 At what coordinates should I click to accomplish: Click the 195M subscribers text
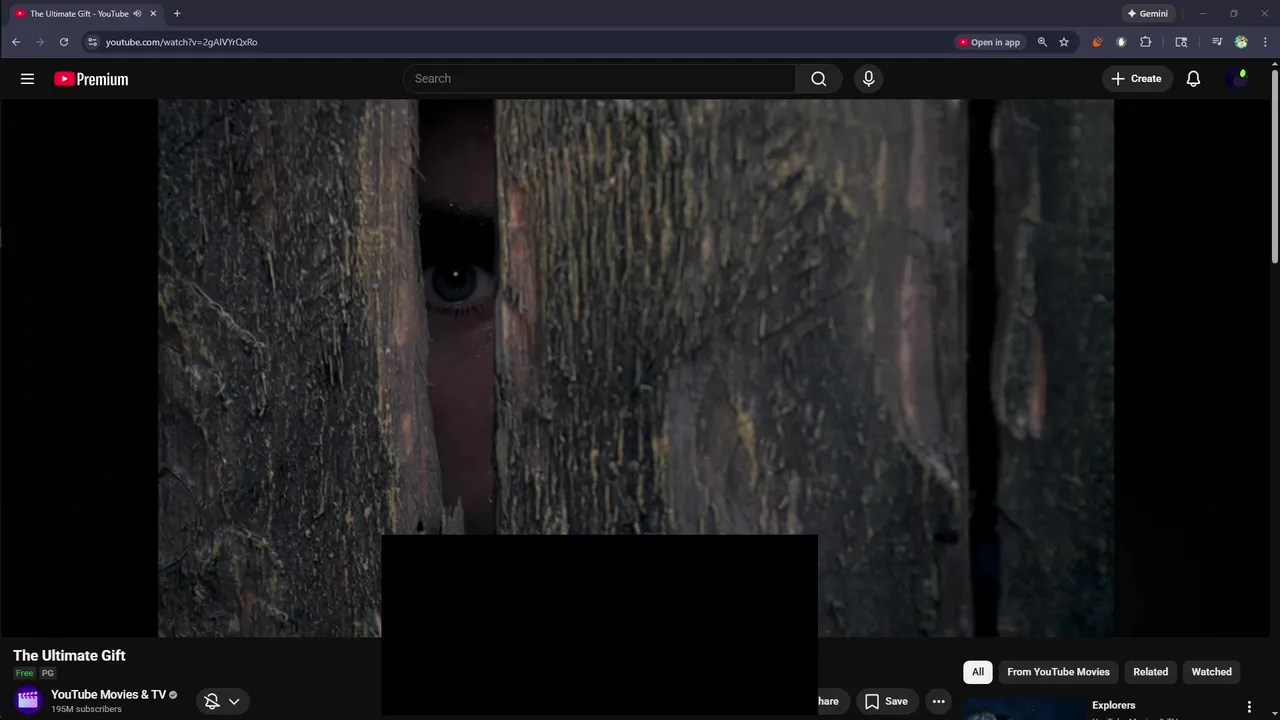(86, 709)
